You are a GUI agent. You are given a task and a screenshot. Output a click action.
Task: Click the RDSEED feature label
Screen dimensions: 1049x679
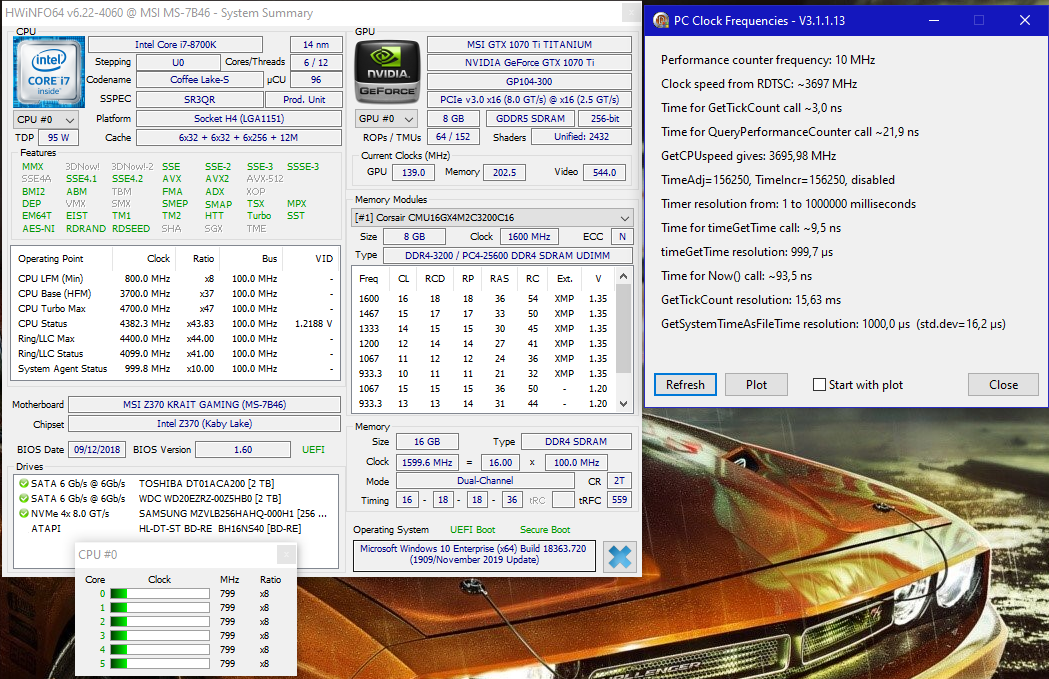[x=130, y=229]
